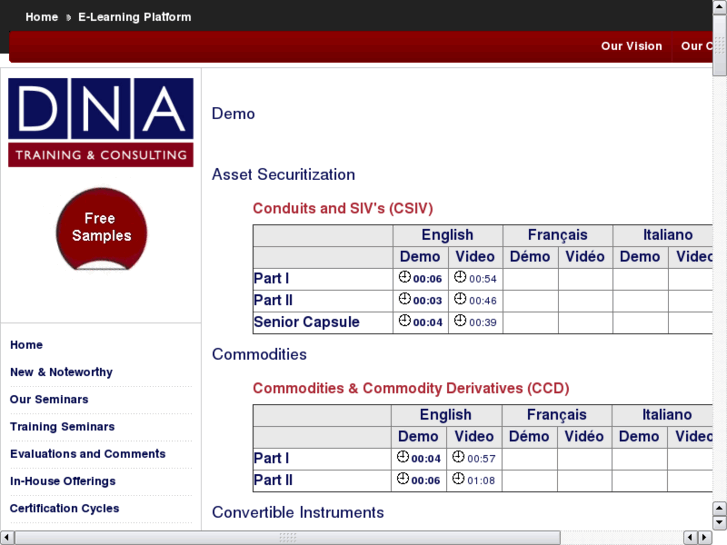Select E-Learning Platform in the breadcrumb
The width and height of the screenshot is (727, 545).
click(134, 17)
